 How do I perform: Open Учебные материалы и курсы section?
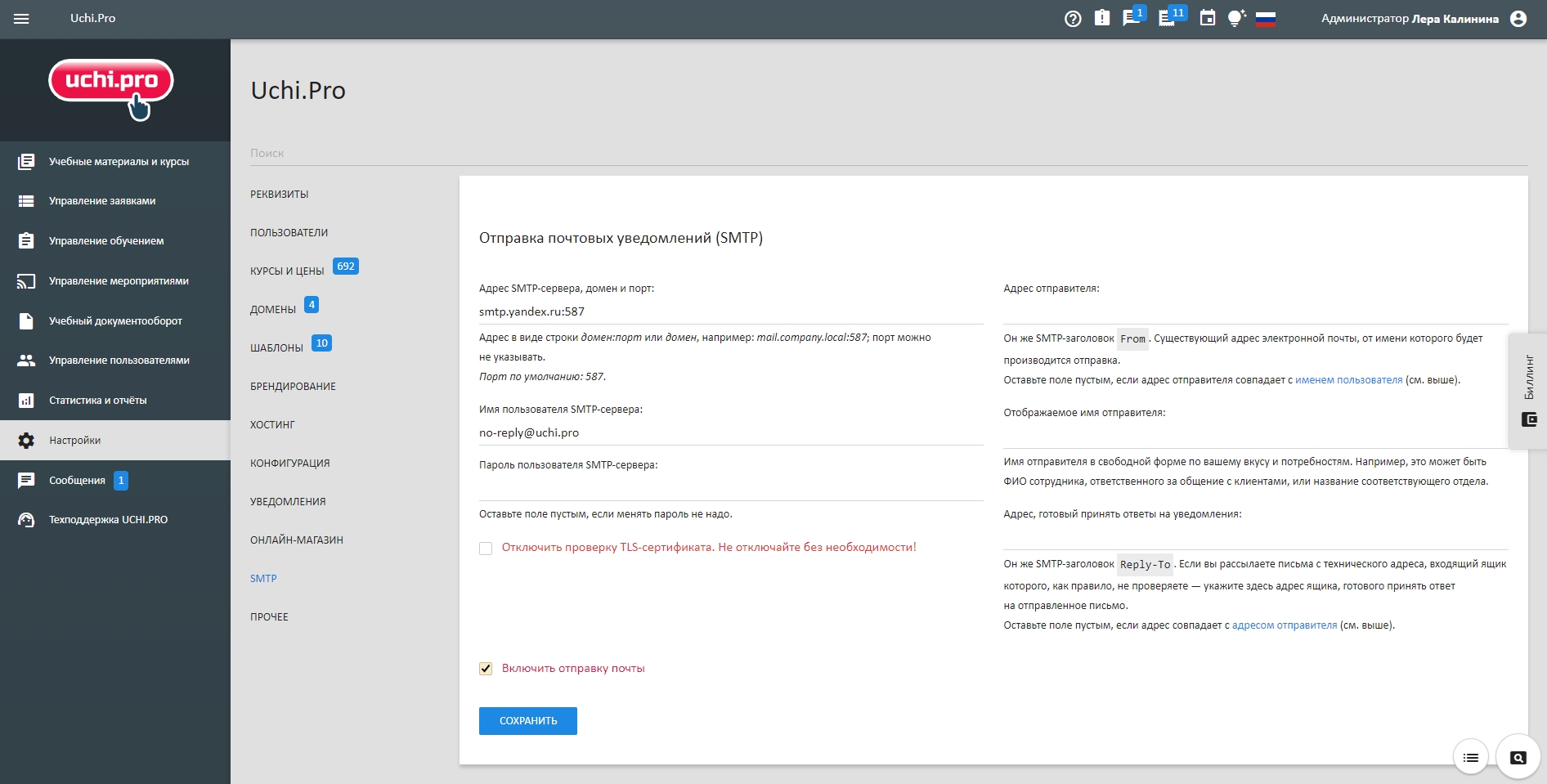coord(115,161)
